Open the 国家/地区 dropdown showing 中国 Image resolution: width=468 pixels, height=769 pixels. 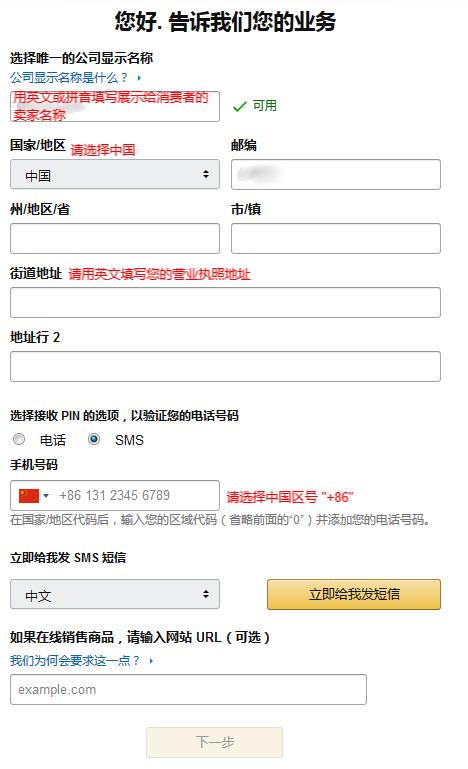coord(115,174)
